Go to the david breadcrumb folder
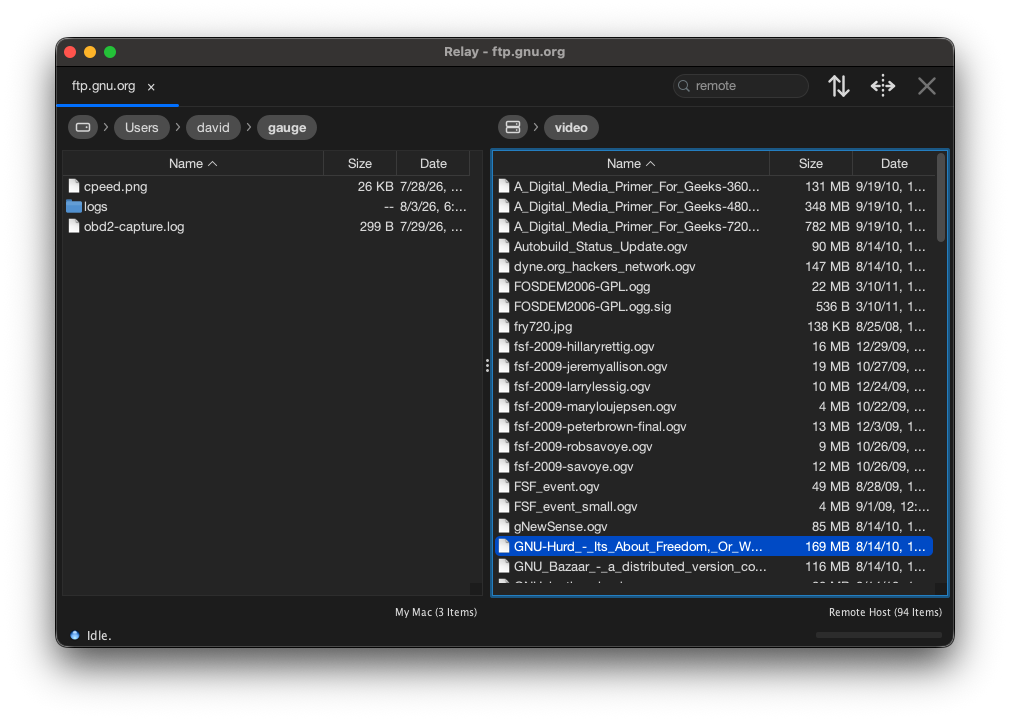 pos(213,128)
